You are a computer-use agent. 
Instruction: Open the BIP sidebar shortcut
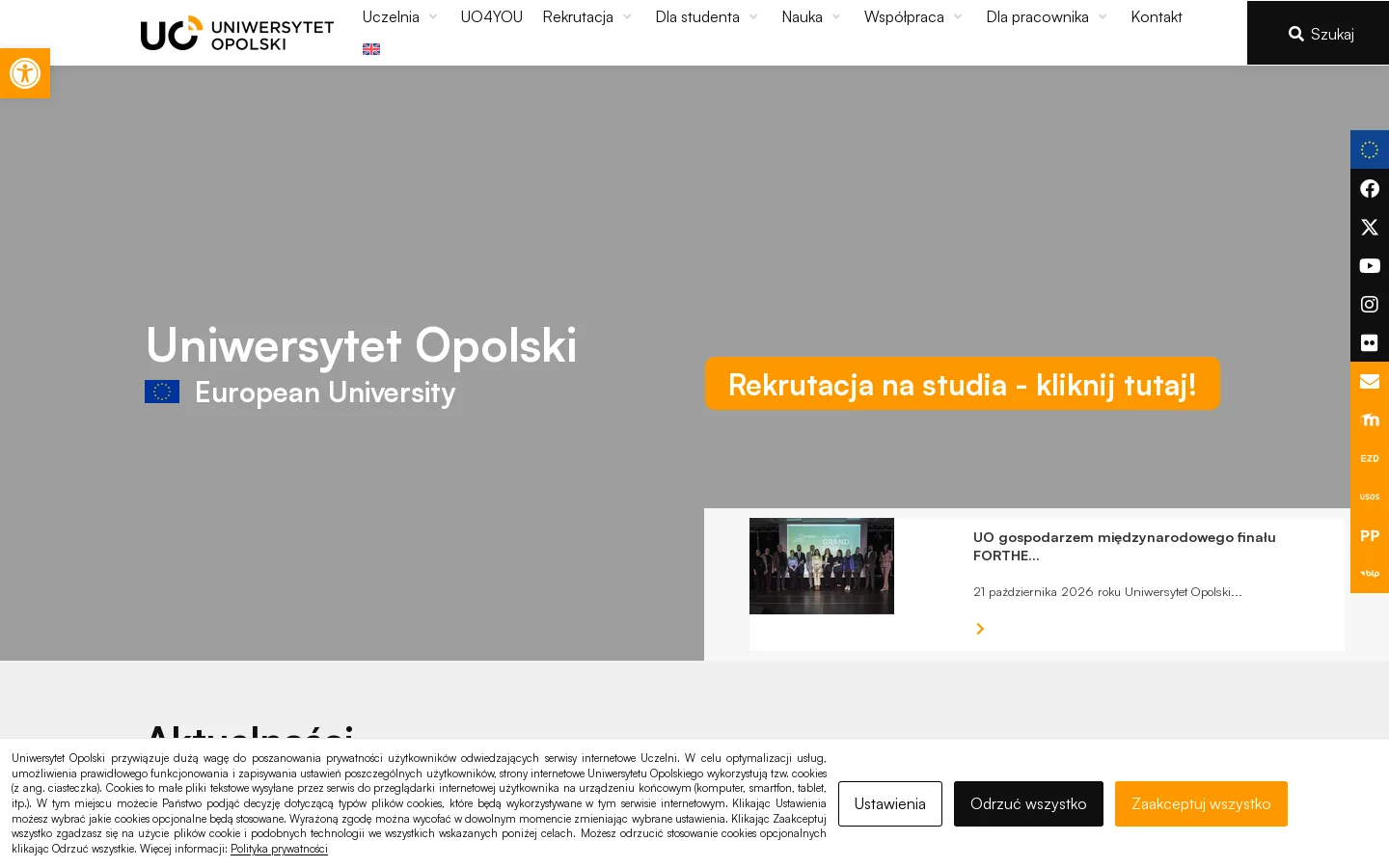[1370, 574]
